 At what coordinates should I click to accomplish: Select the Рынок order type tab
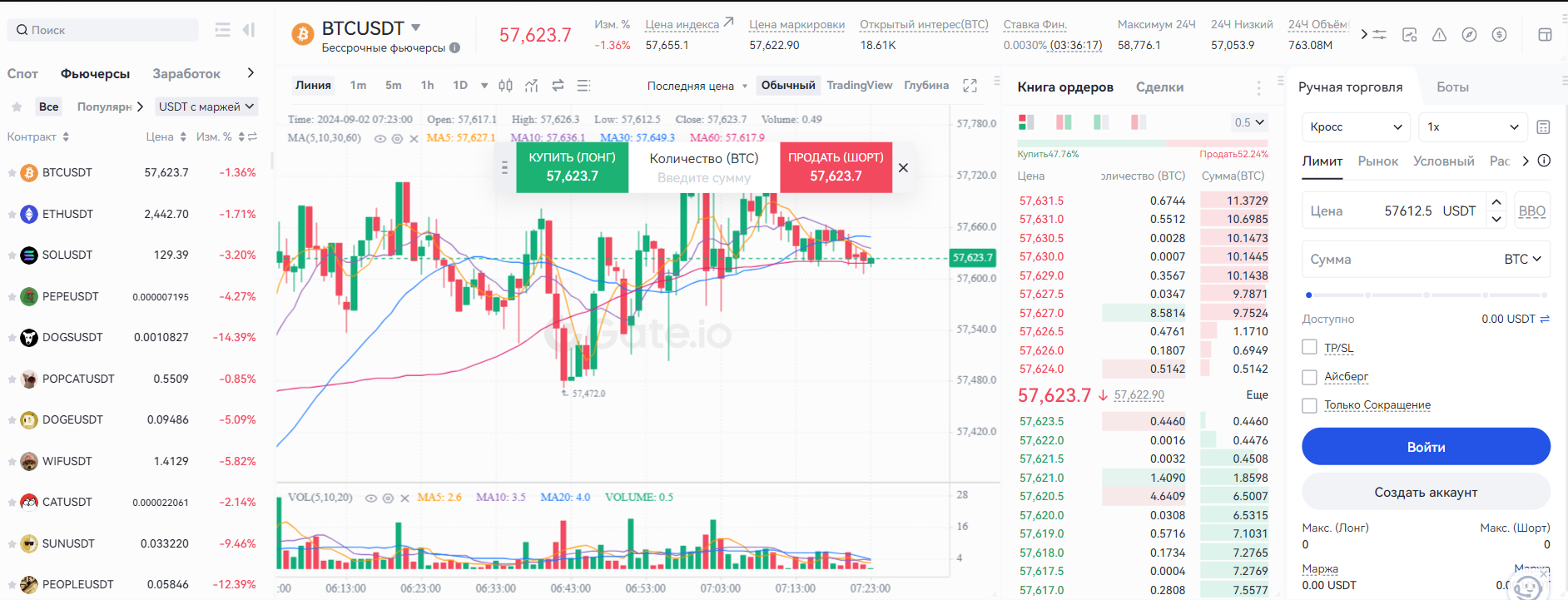[1377, 161]
